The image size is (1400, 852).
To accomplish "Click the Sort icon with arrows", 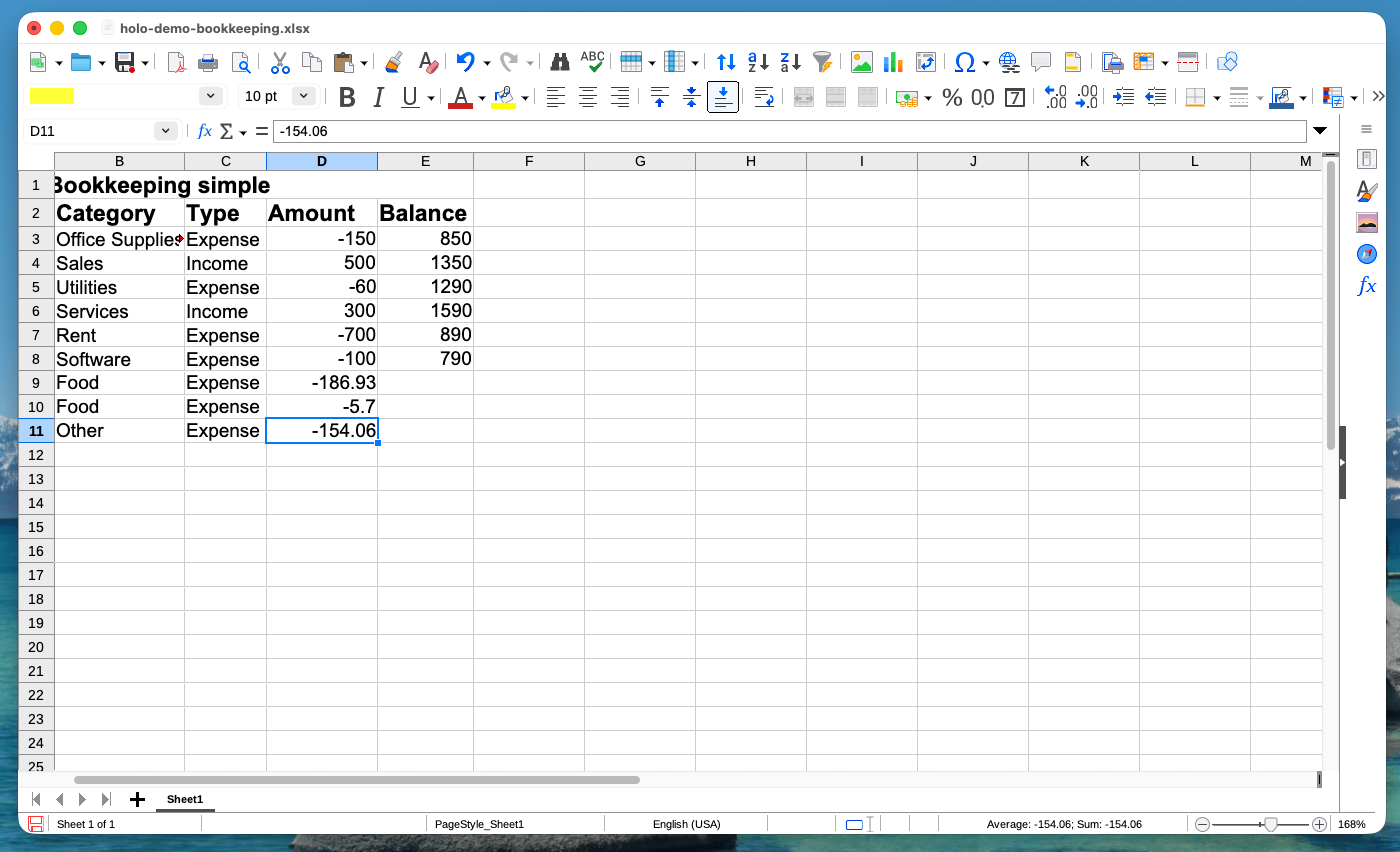I will click(727, 62).
